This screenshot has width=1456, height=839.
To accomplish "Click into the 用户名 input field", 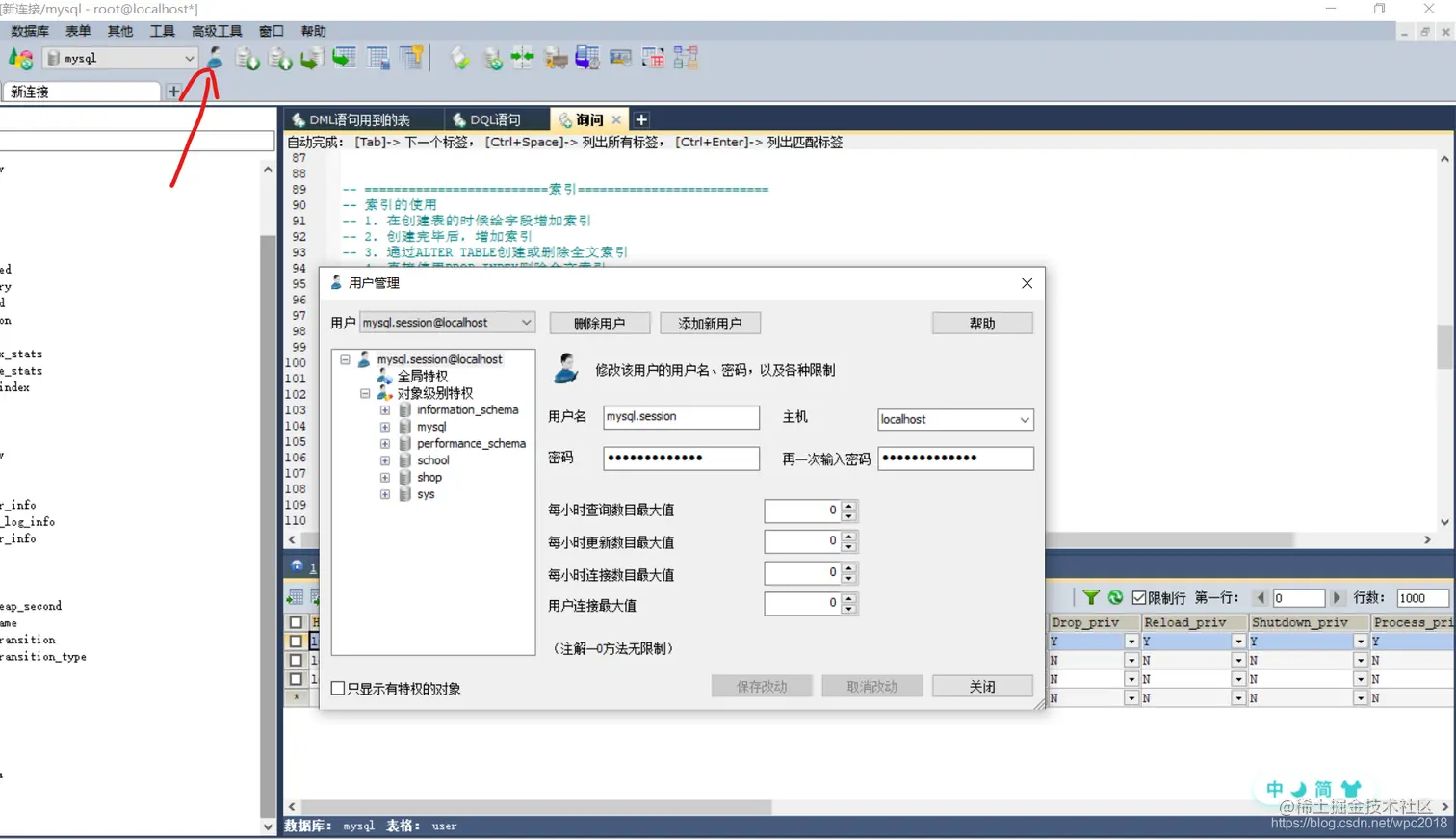I will click(681, 417).
